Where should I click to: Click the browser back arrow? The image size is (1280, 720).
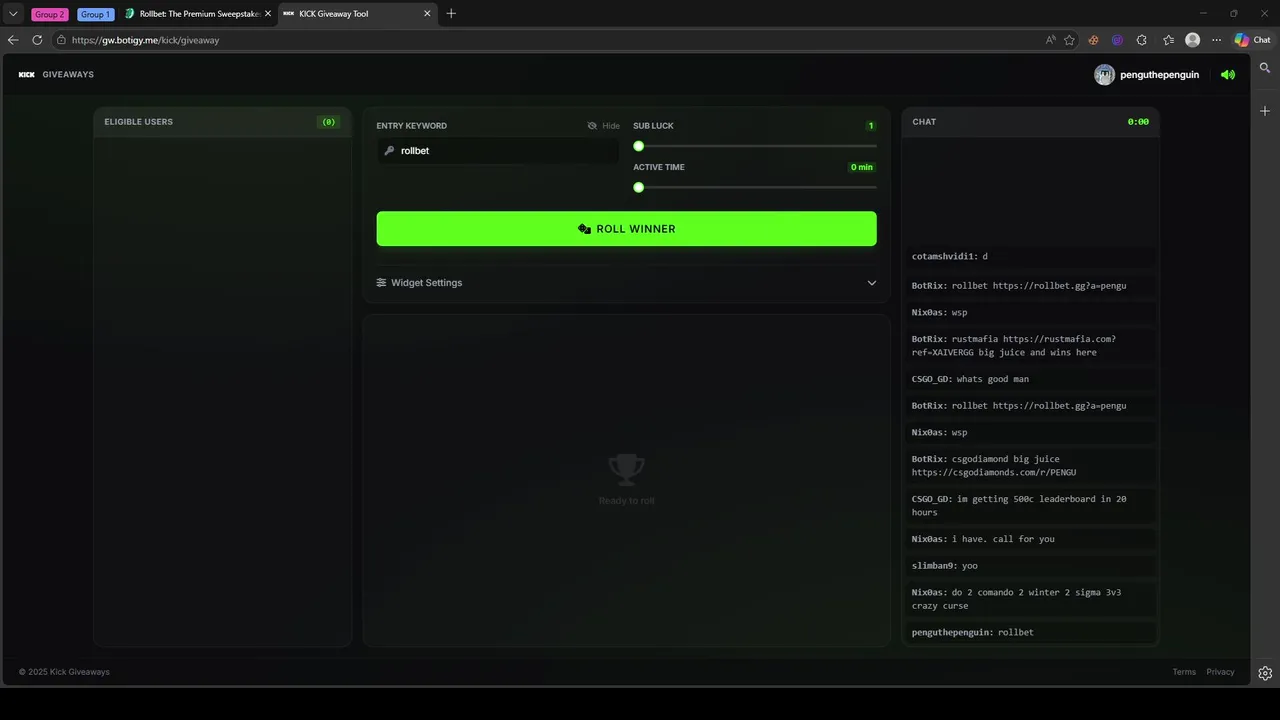[13, 40]
